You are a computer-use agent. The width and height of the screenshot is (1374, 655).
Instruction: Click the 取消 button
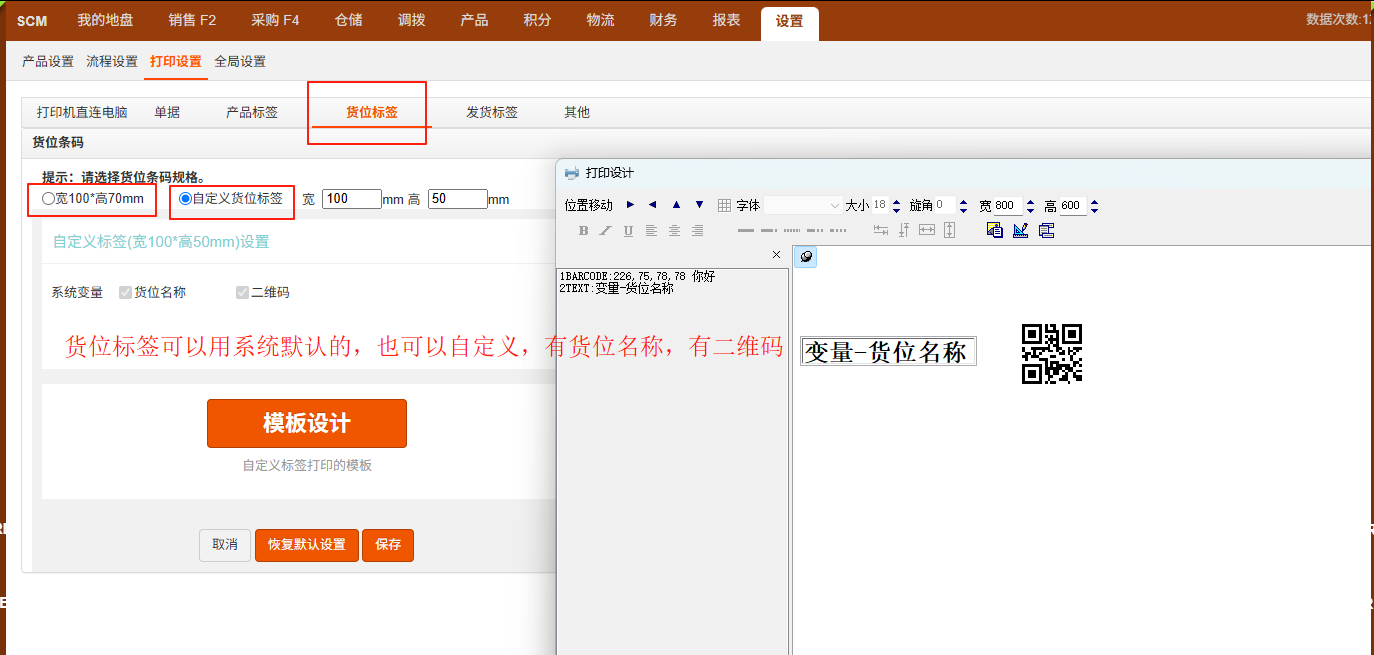[x=225, y=545]
